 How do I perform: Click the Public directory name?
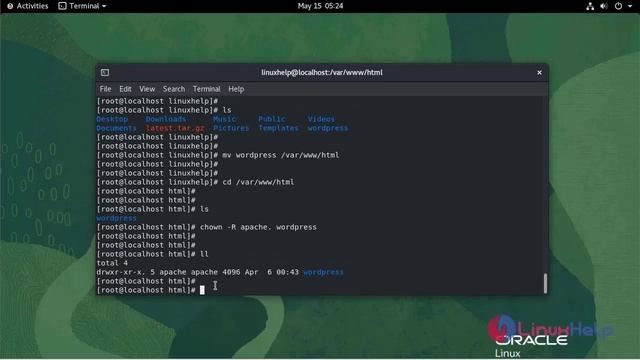pos(272,119)
